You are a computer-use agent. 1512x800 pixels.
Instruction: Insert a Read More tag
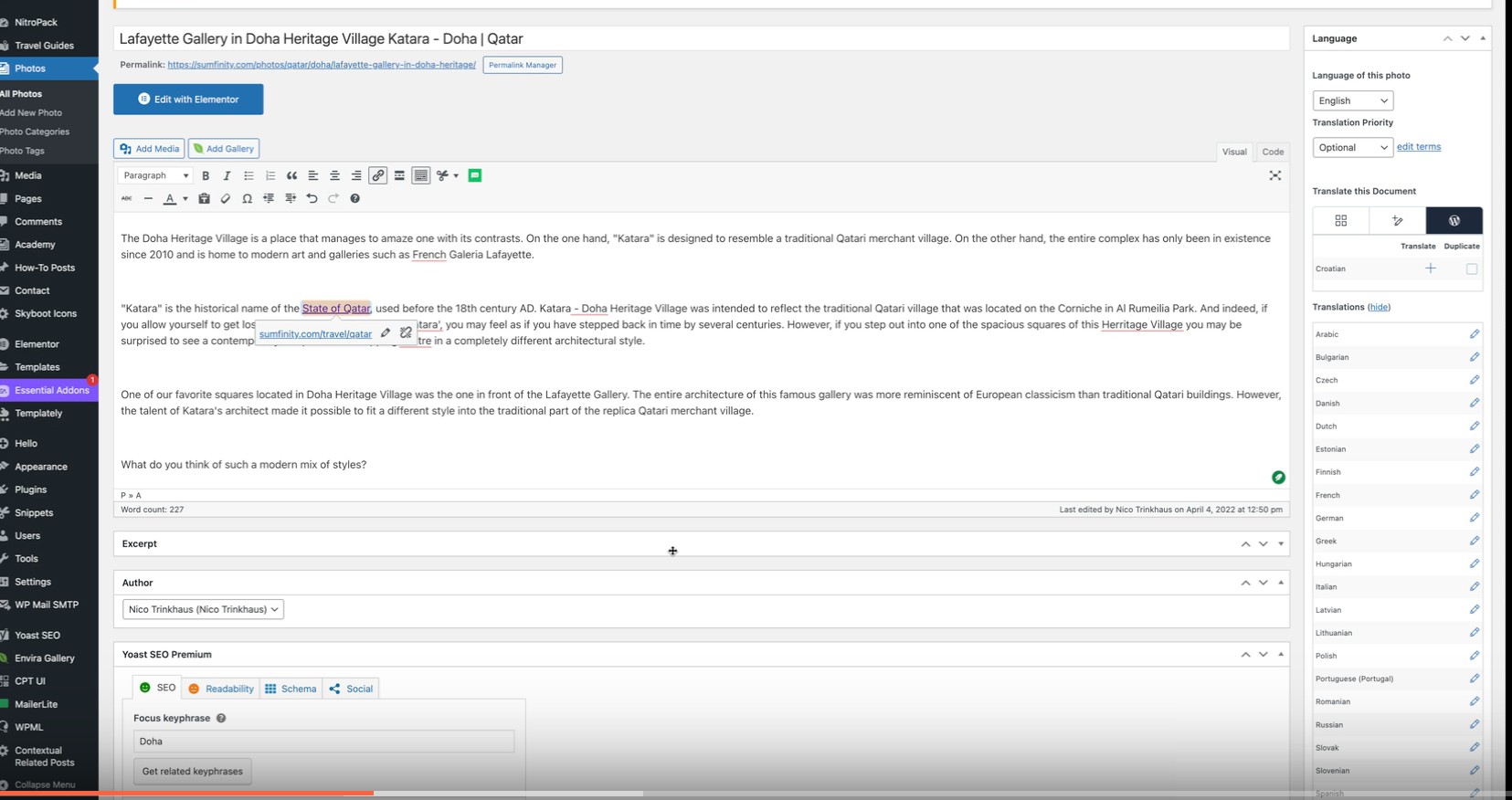pyautogui.click(x=399, y=175)
